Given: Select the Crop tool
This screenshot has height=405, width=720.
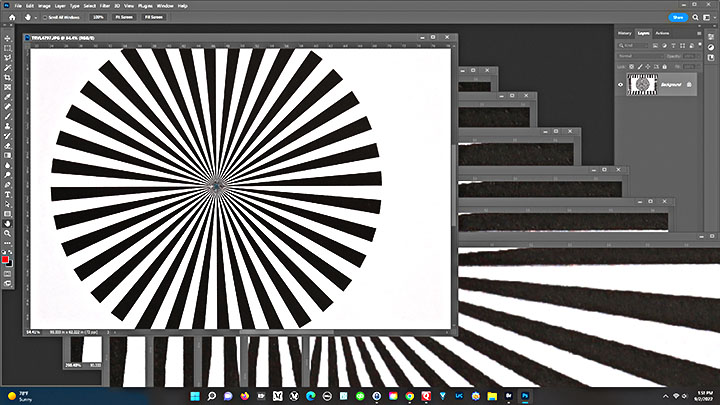Looking at the screenshot, I should [7, 77].
